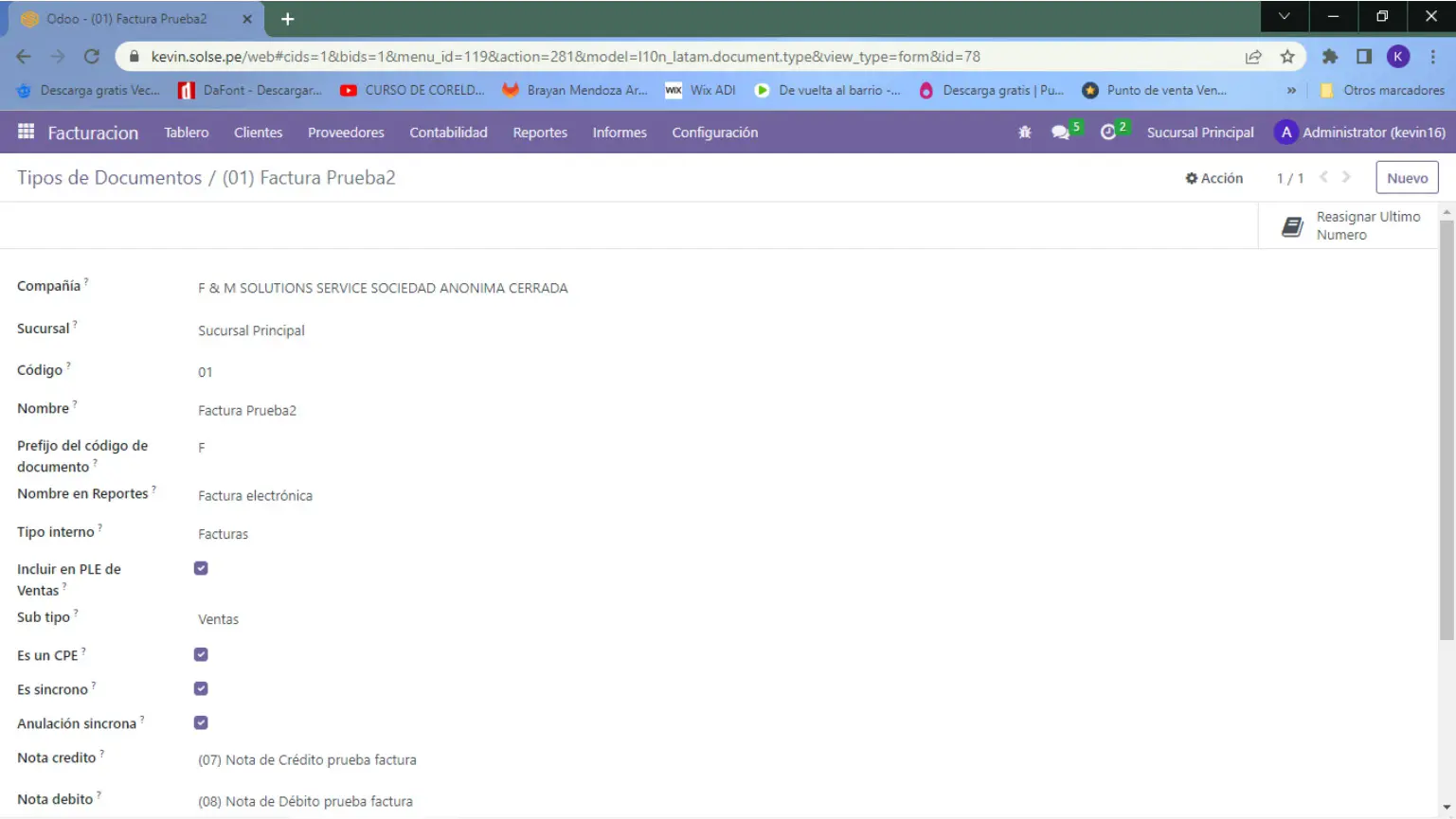Click the vertical scrollbar thumb
The image size is (1456, 819).
point(1447,430)
